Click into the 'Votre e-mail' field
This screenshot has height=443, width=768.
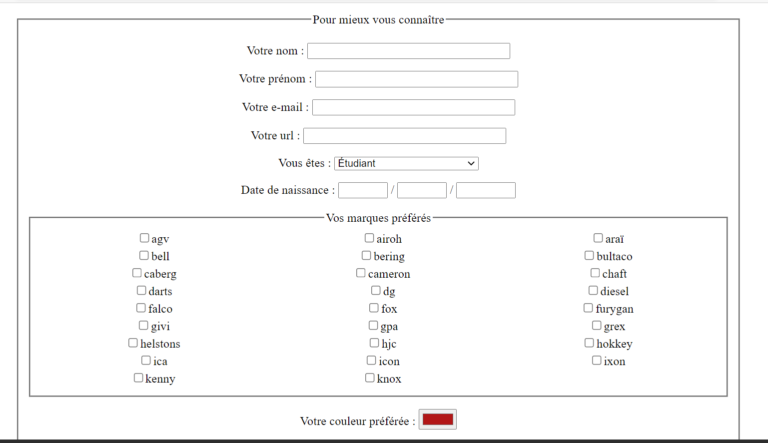414,107
